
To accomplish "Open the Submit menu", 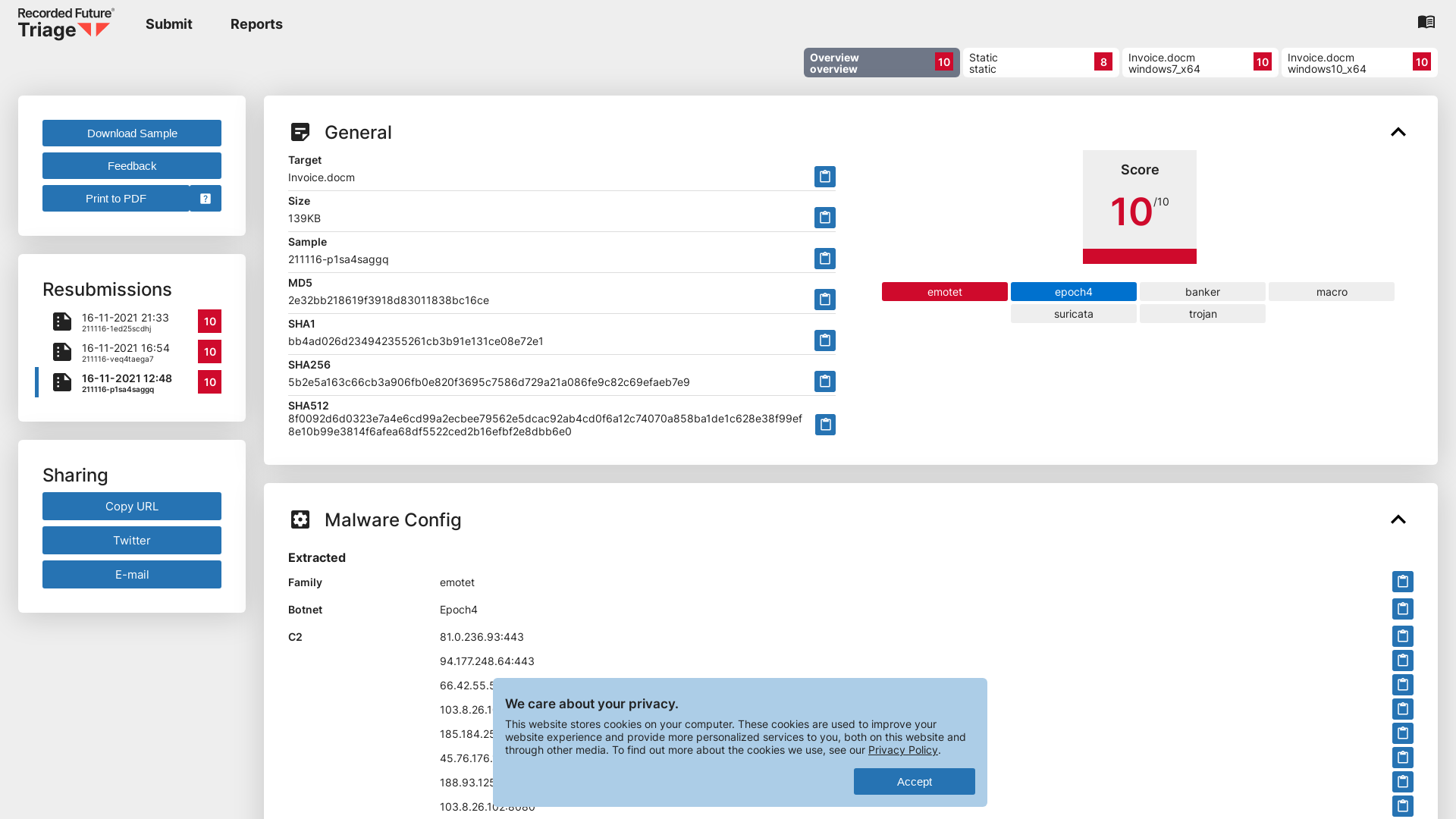I will (169, 24).
